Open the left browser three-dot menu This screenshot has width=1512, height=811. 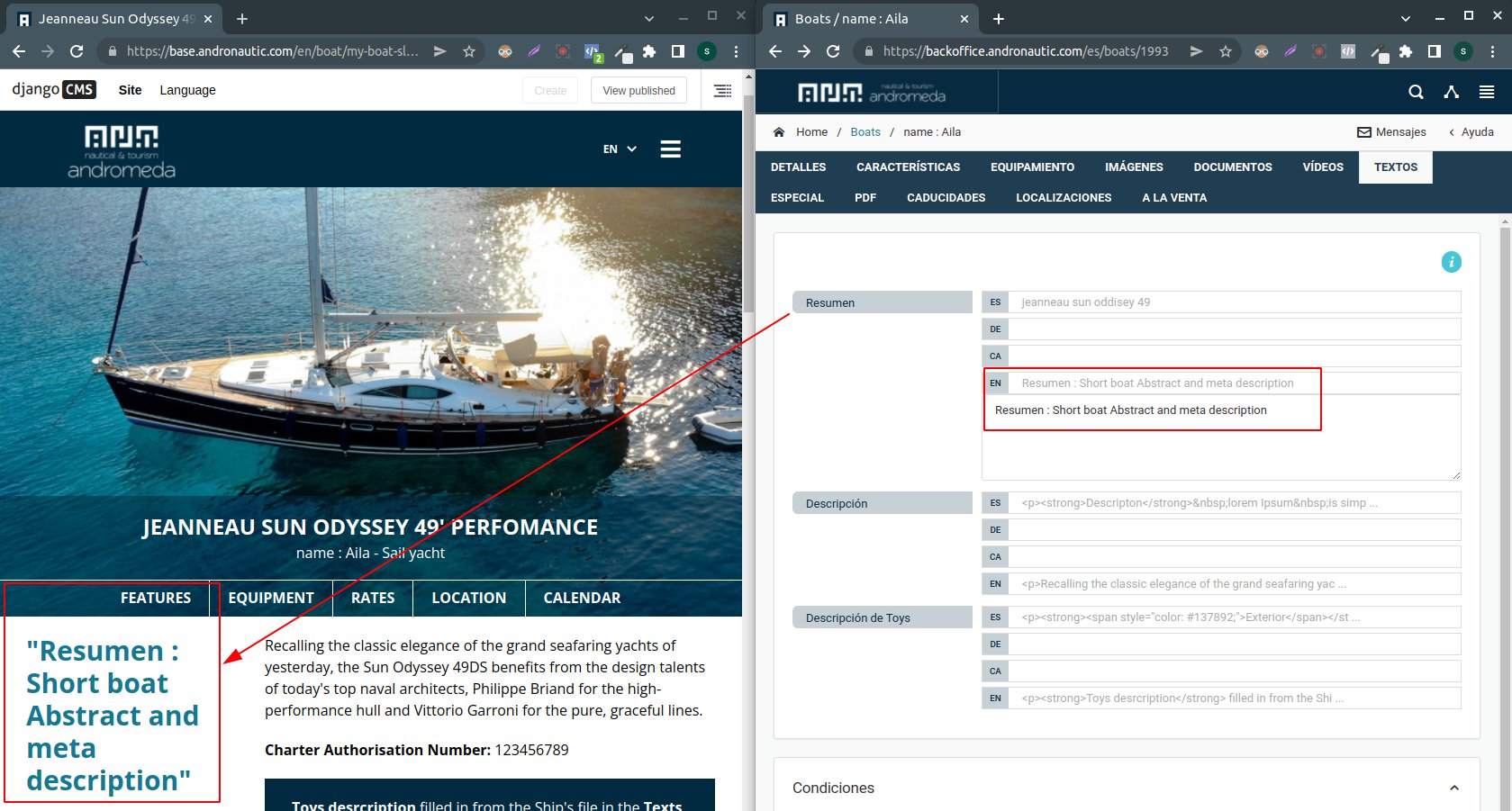tap(736, 51)
